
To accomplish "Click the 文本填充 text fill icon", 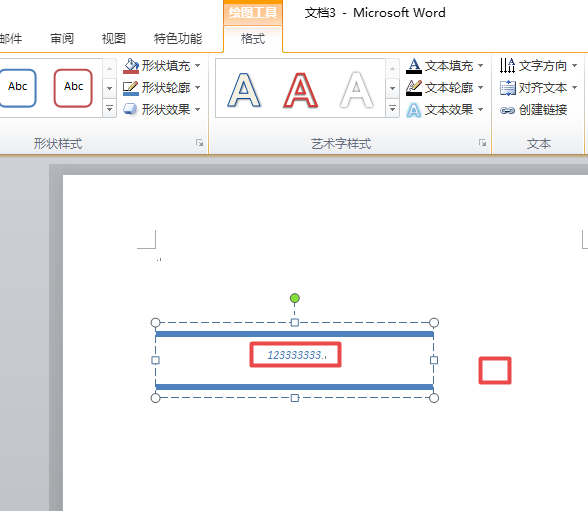I will pyautogui.click(x=414, y=66).
